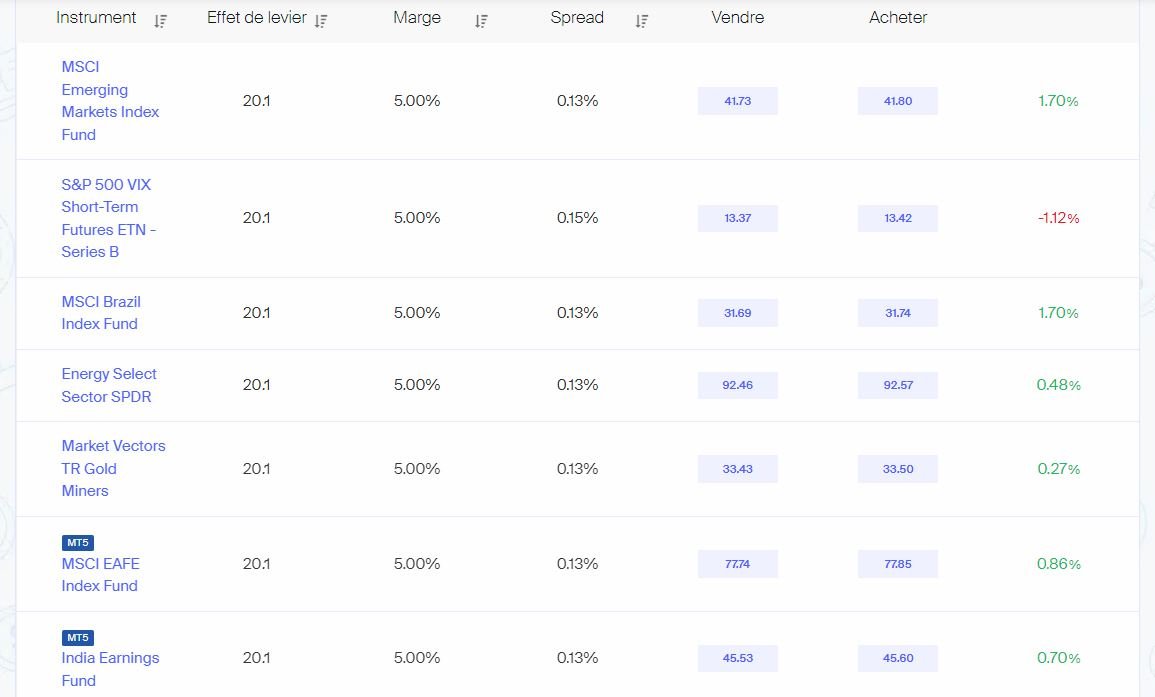
Task: Open MSCI EAFE Index Fund link
Action: point(101,575)
